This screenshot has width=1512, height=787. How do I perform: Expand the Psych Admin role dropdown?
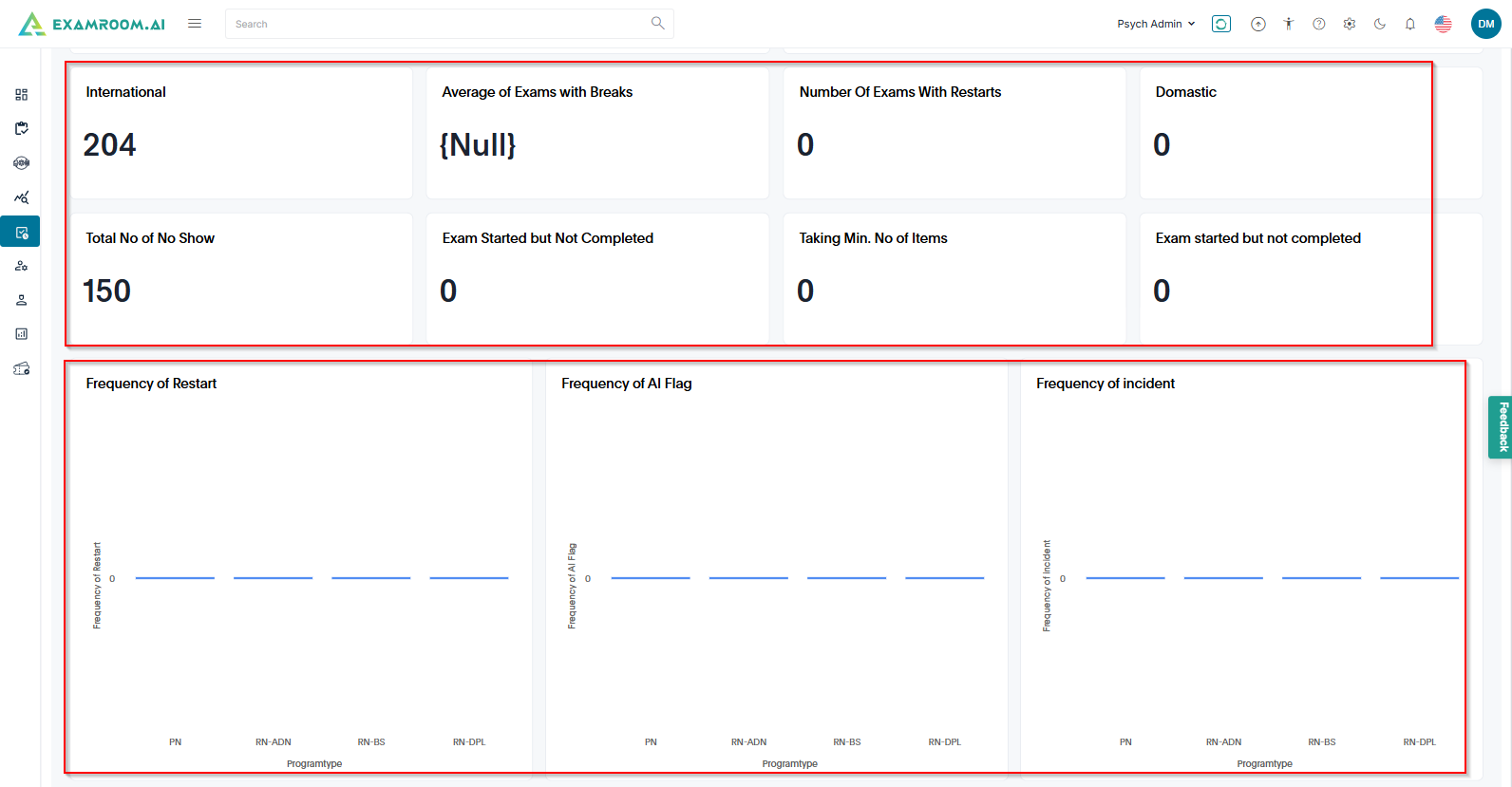coord(1156,24)
